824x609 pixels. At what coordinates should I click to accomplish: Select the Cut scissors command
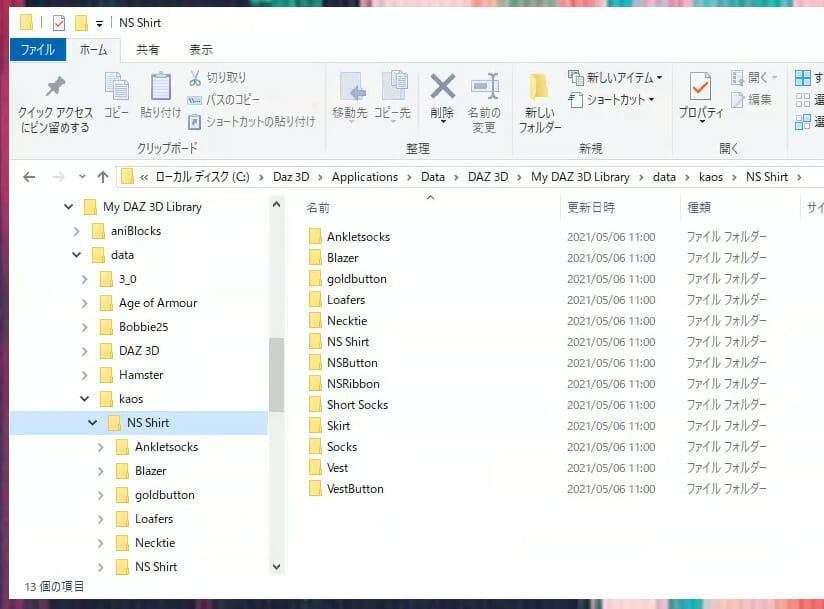tap(217, 78)
